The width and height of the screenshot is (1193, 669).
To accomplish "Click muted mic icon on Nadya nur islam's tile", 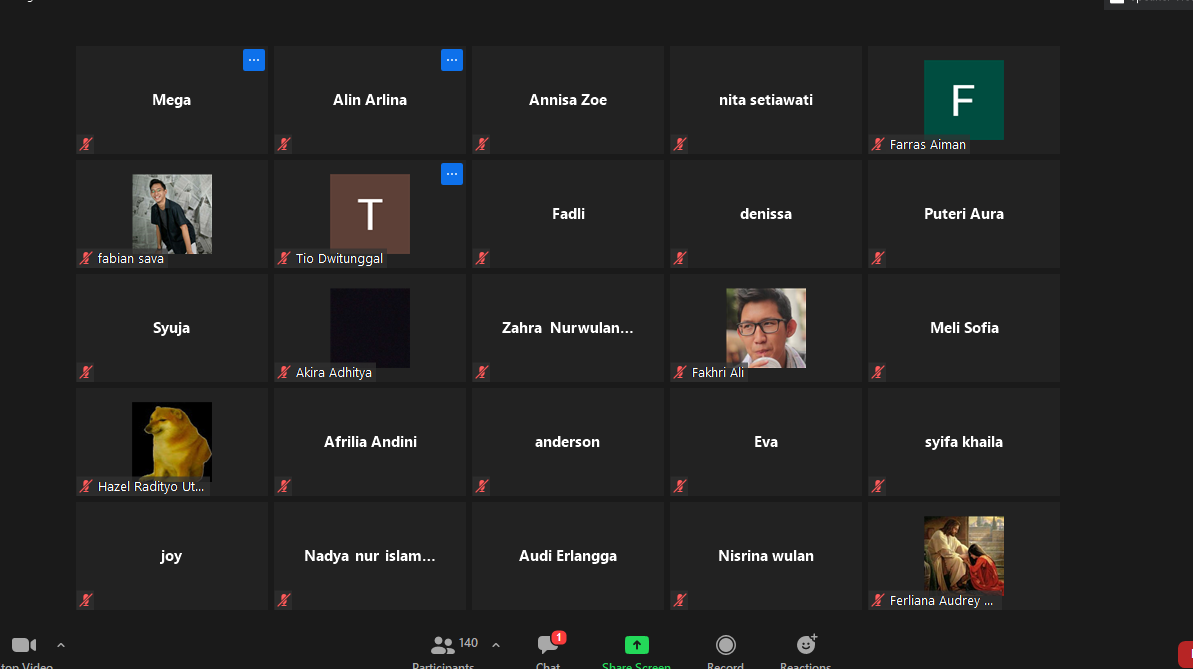I will click(x=284, y=600).
